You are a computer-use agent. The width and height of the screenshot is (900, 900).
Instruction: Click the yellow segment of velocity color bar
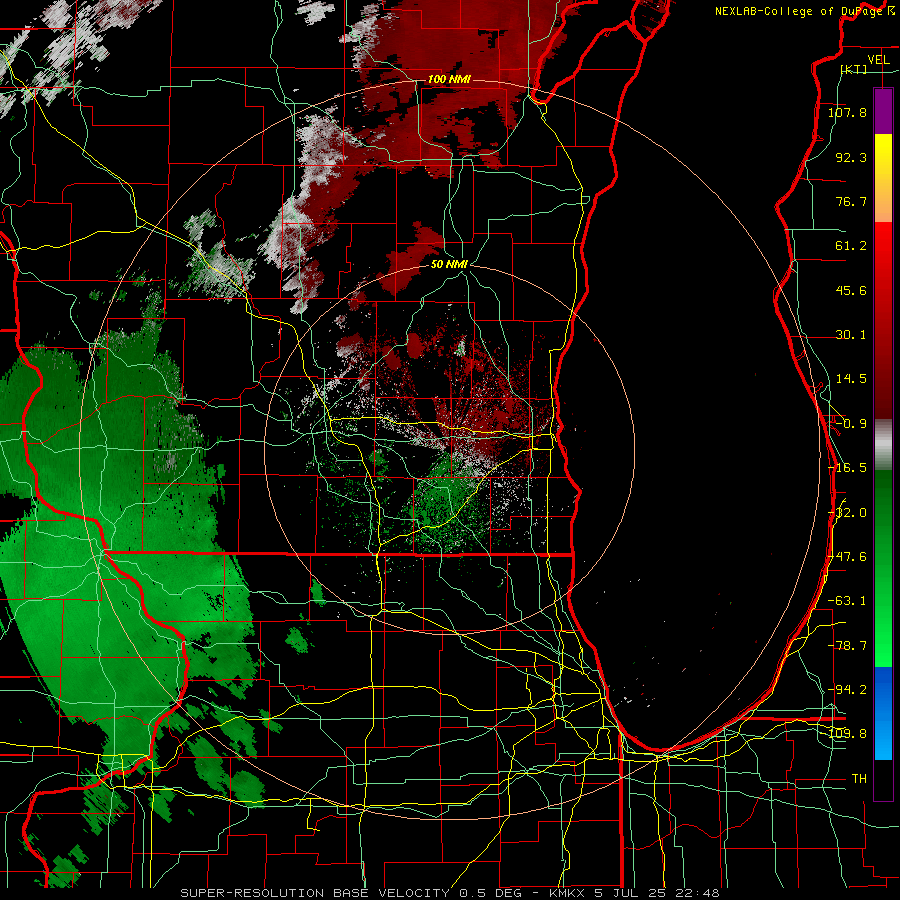(883, 156)
